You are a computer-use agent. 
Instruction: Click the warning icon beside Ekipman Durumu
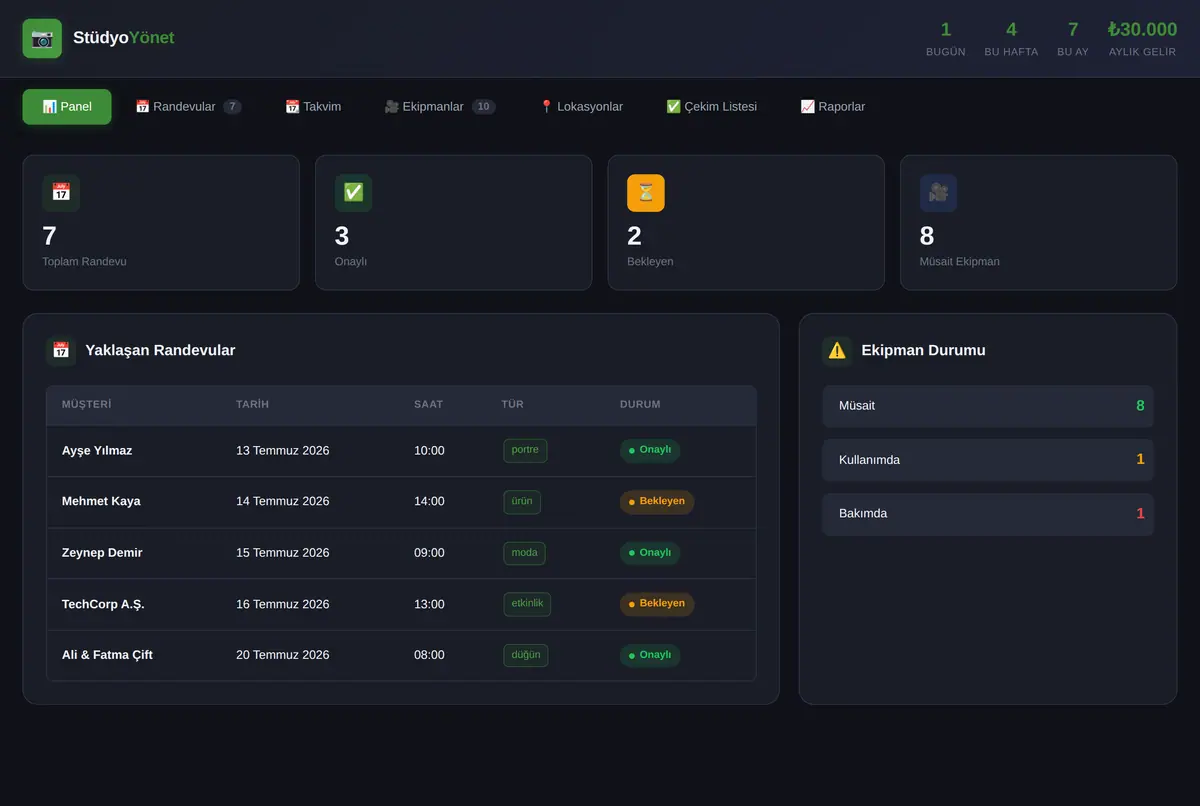click(x=837, y=350)
